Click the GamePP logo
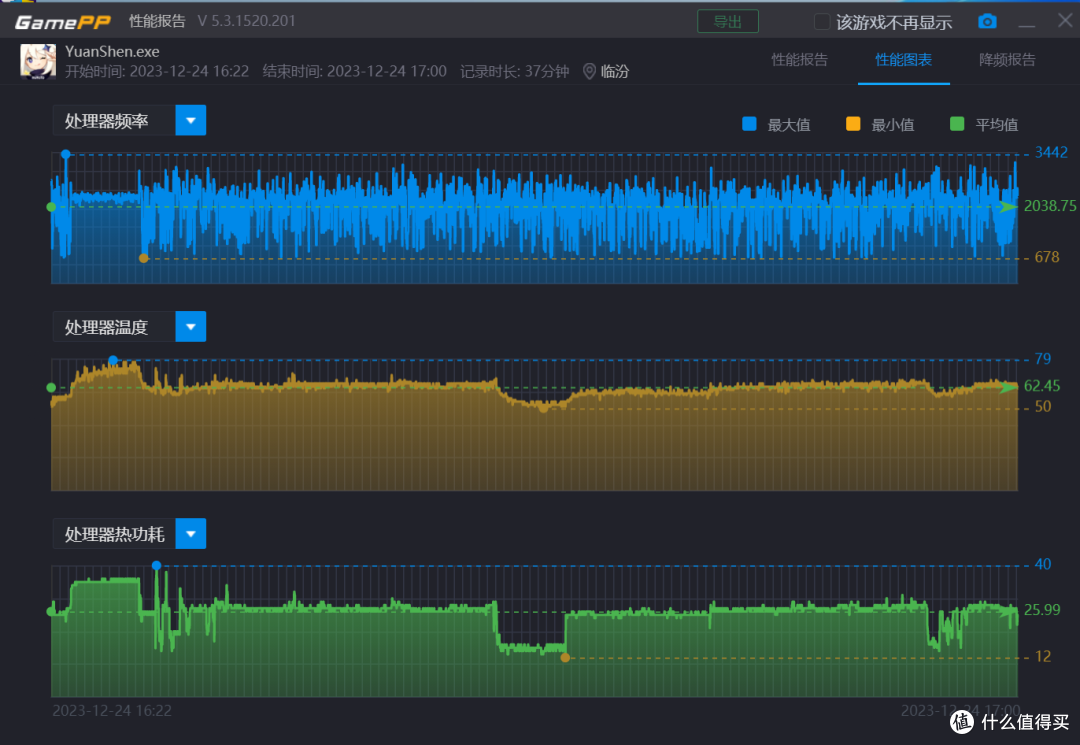The height and width of the screenshot is (745, 1080). 63,22
